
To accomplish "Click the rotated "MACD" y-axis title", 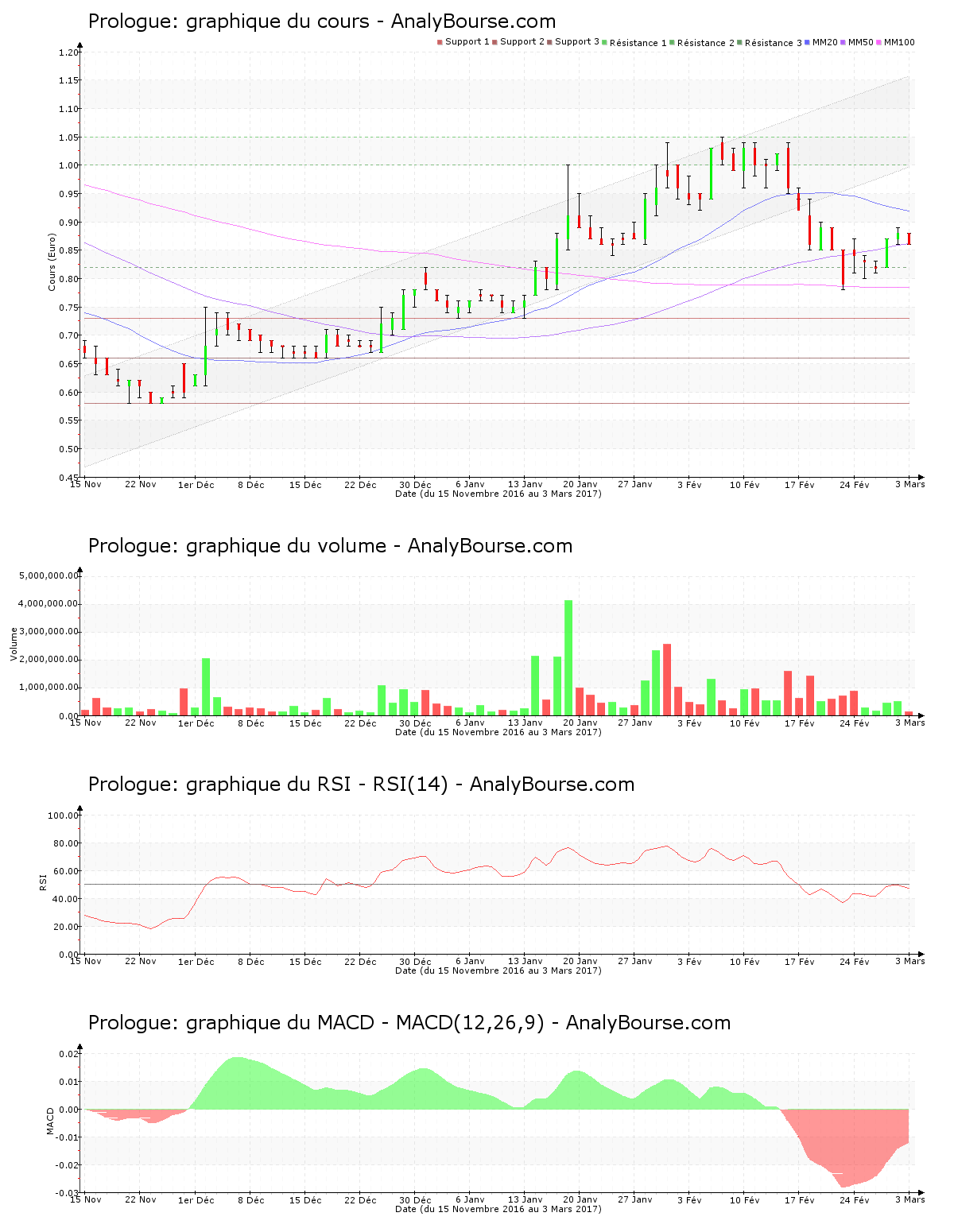I will [51, 1121].
